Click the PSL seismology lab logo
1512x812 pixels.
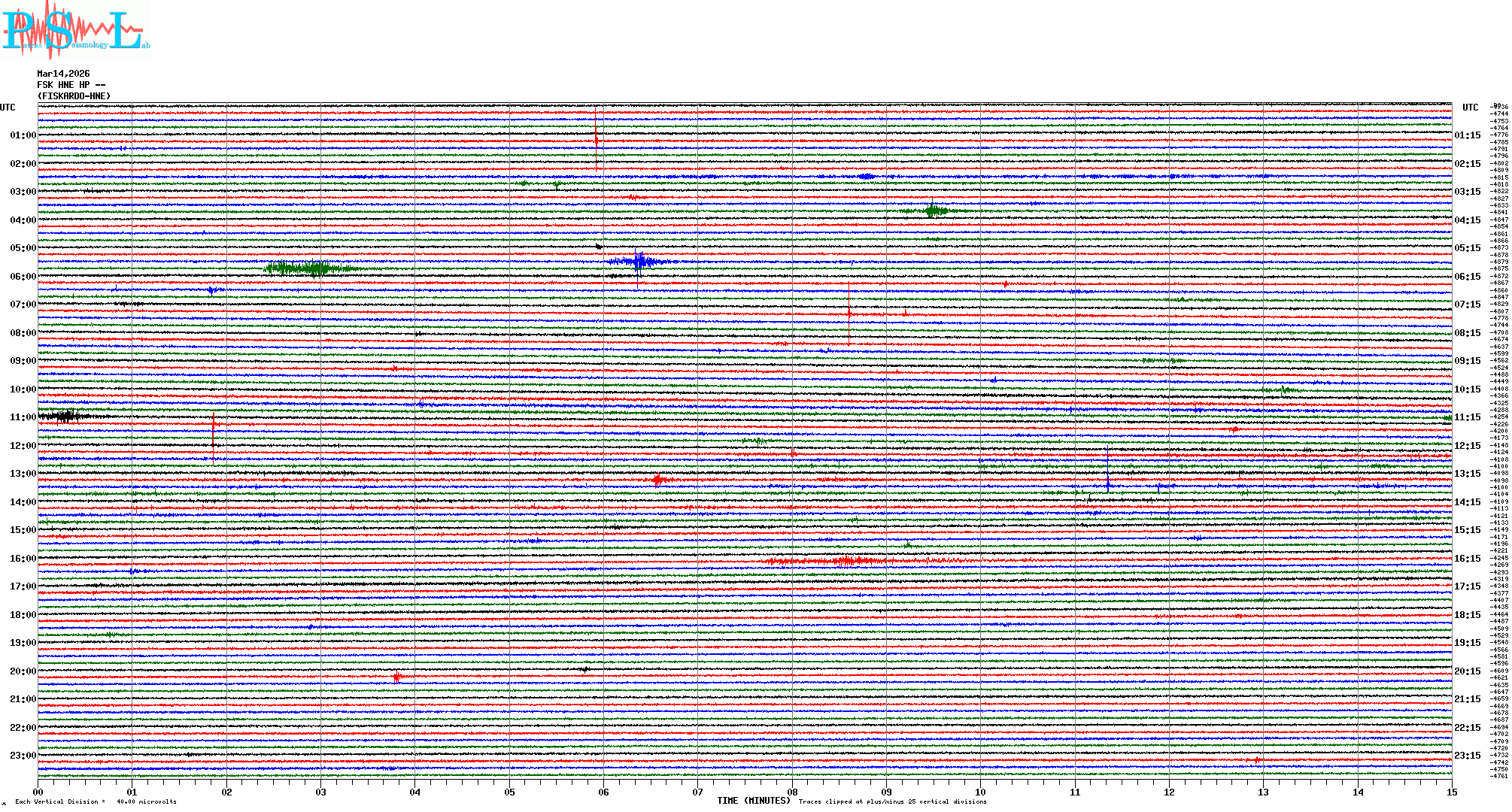pyautogui.click(x=75, y=30)
